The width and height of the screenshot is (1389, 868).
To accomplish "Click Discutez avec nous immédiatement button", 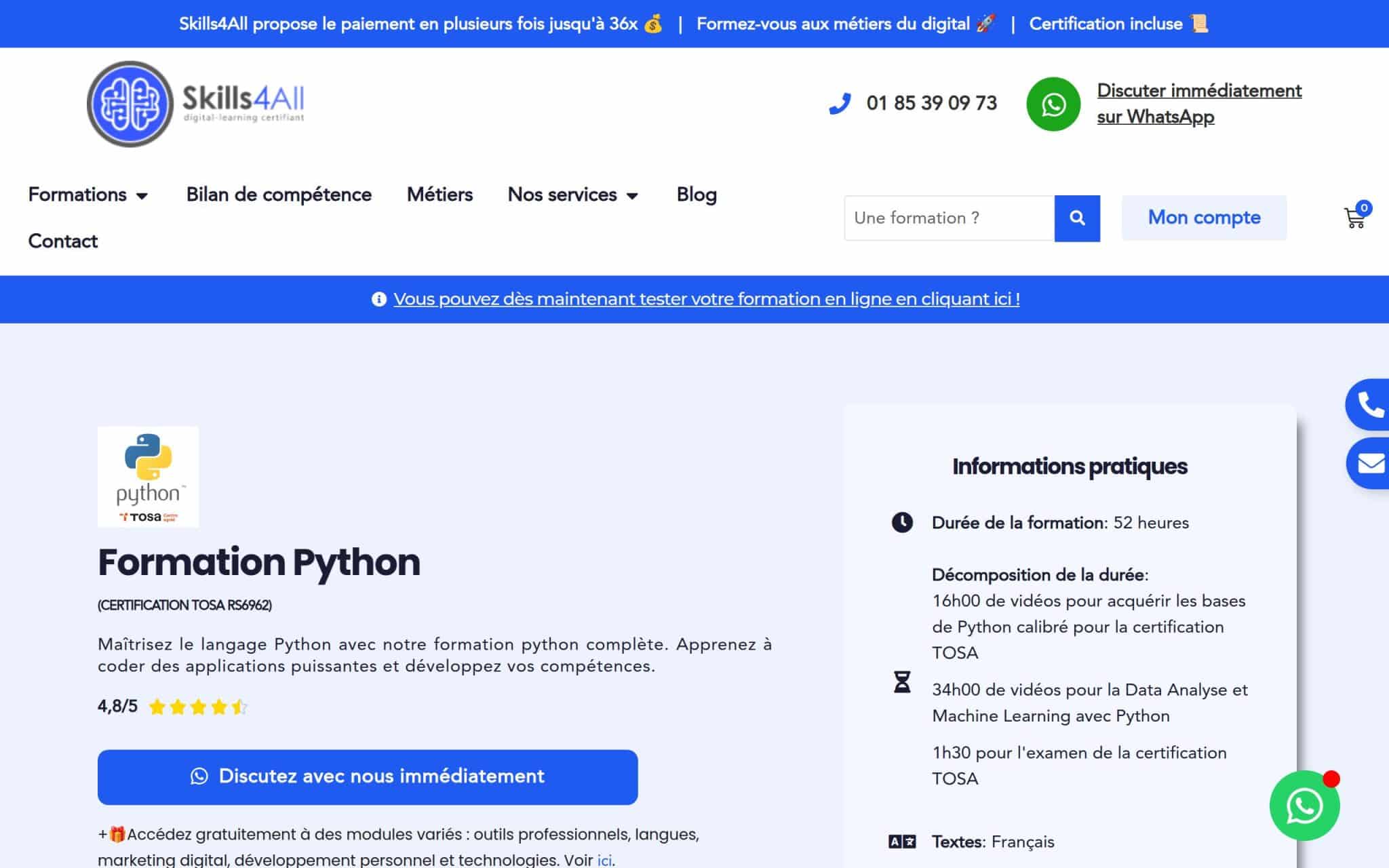I will click(x=368, y=777).
